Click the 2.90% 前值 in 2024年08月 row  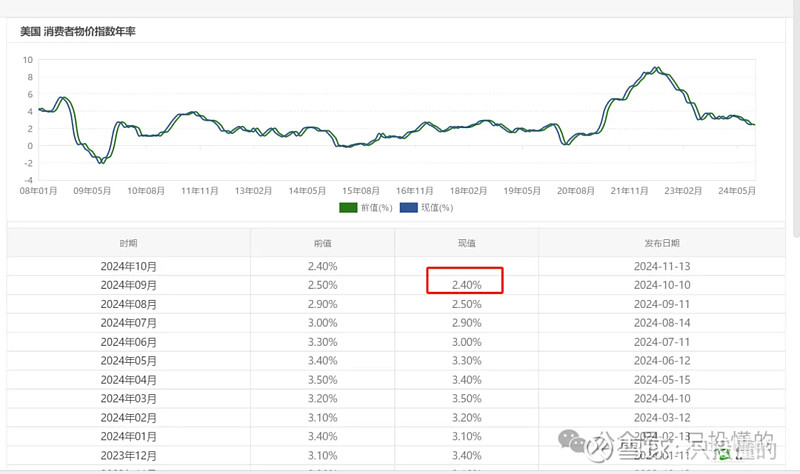tap(322, 304)
